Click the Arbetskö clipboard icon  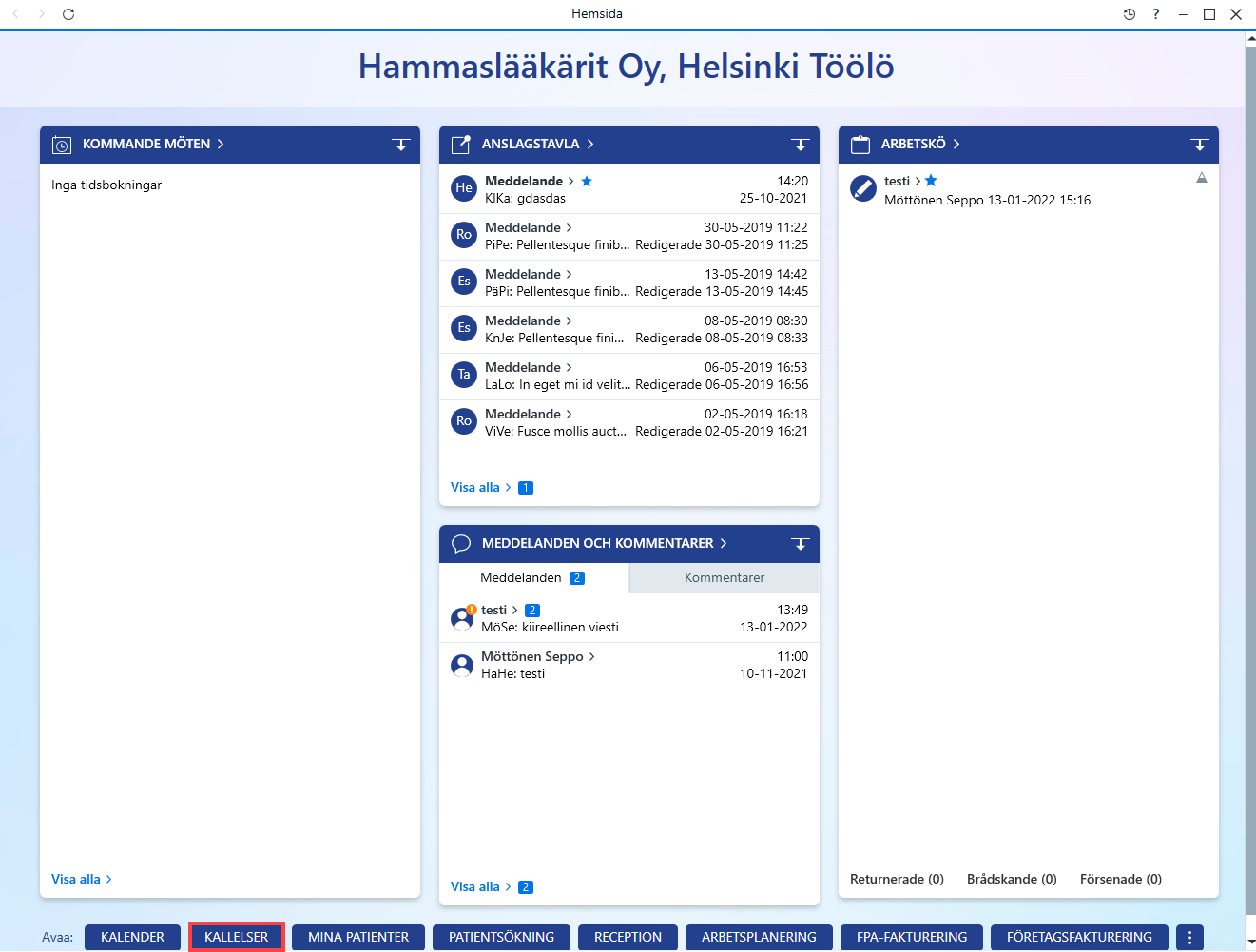pyautogui.click(x=860, y=145)
